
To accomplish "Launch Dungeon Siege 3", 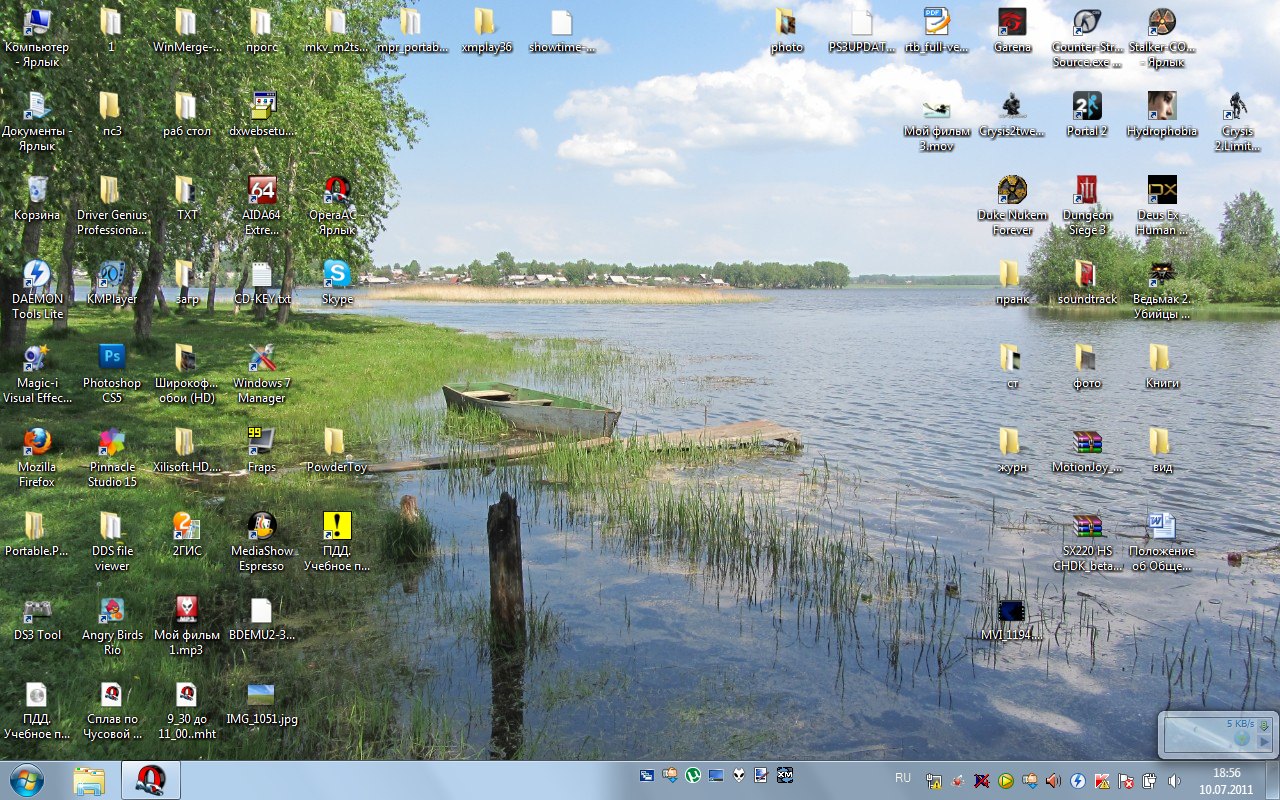I will (x=1087, y=206).
